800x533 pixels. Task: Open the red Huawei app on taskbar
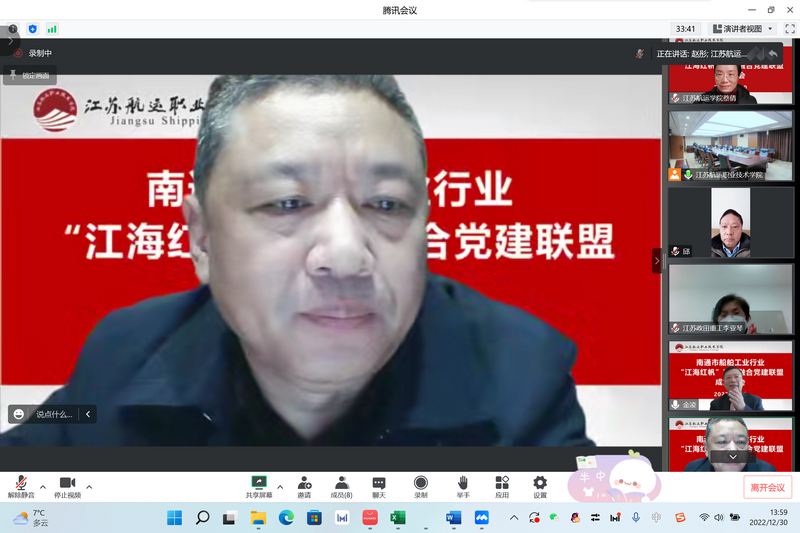click(x=370, y=518)
